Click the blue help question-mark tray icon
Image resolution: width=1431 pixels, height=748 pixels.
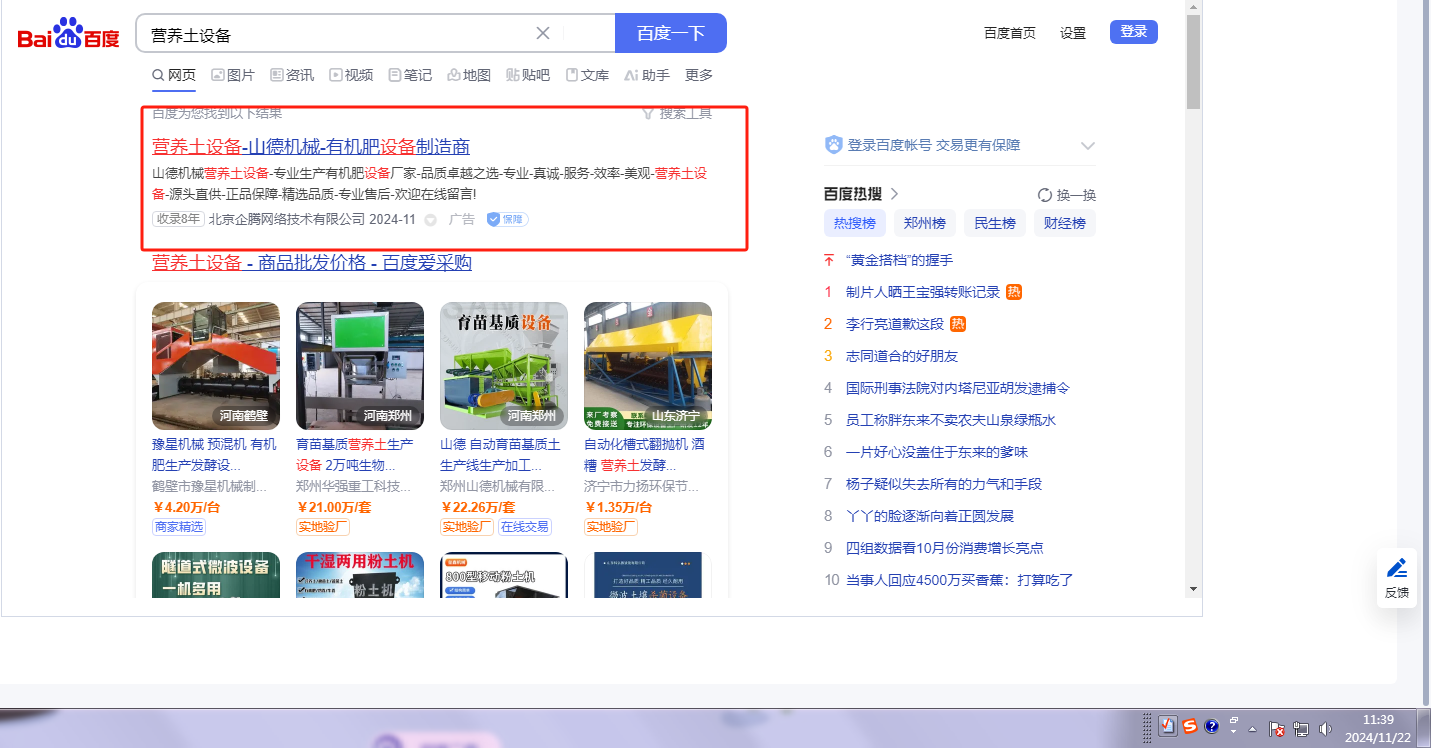1211,726
